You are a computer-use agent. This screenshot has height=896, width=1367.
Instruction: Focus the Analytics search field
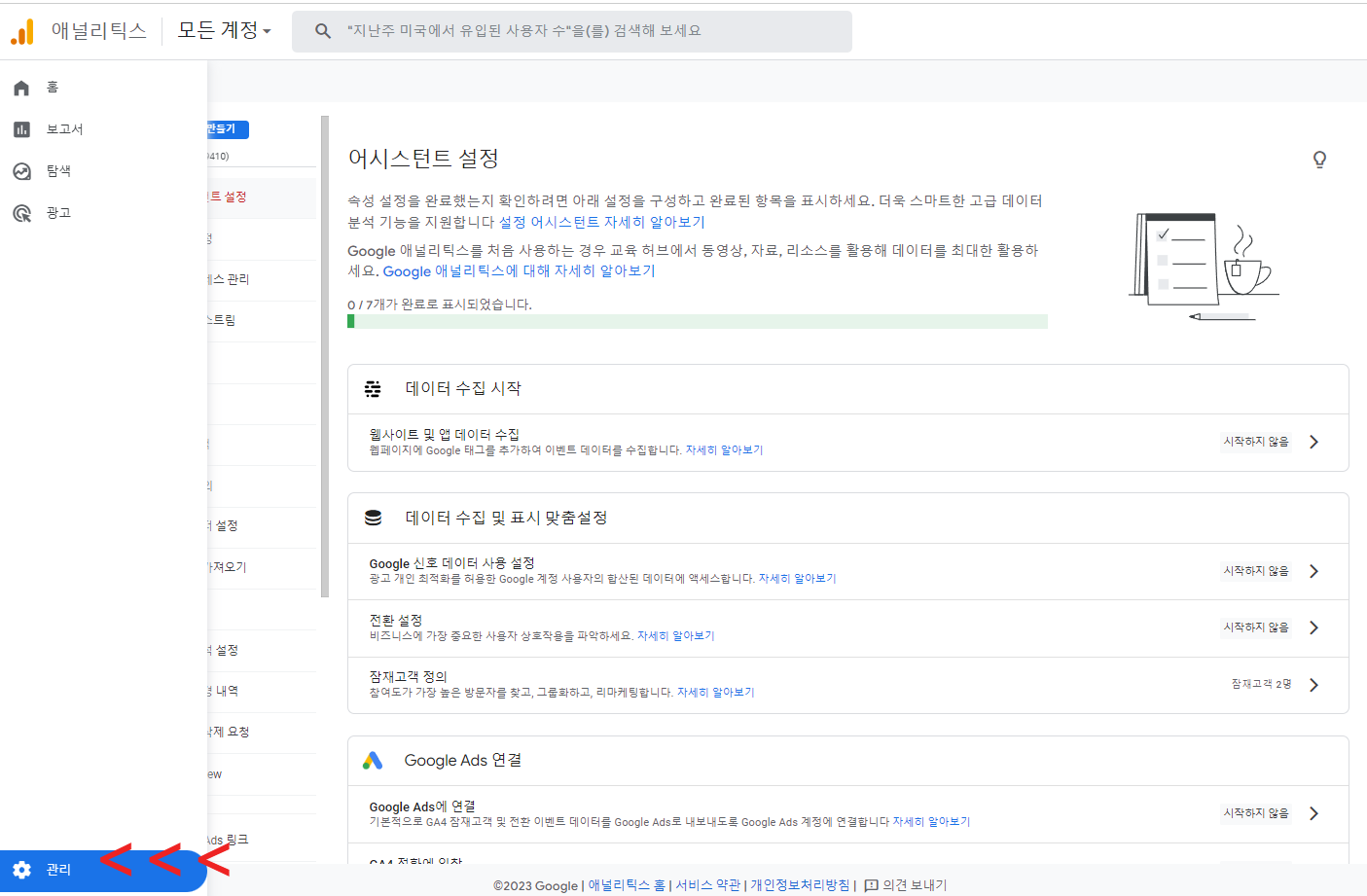coord(572,31)
